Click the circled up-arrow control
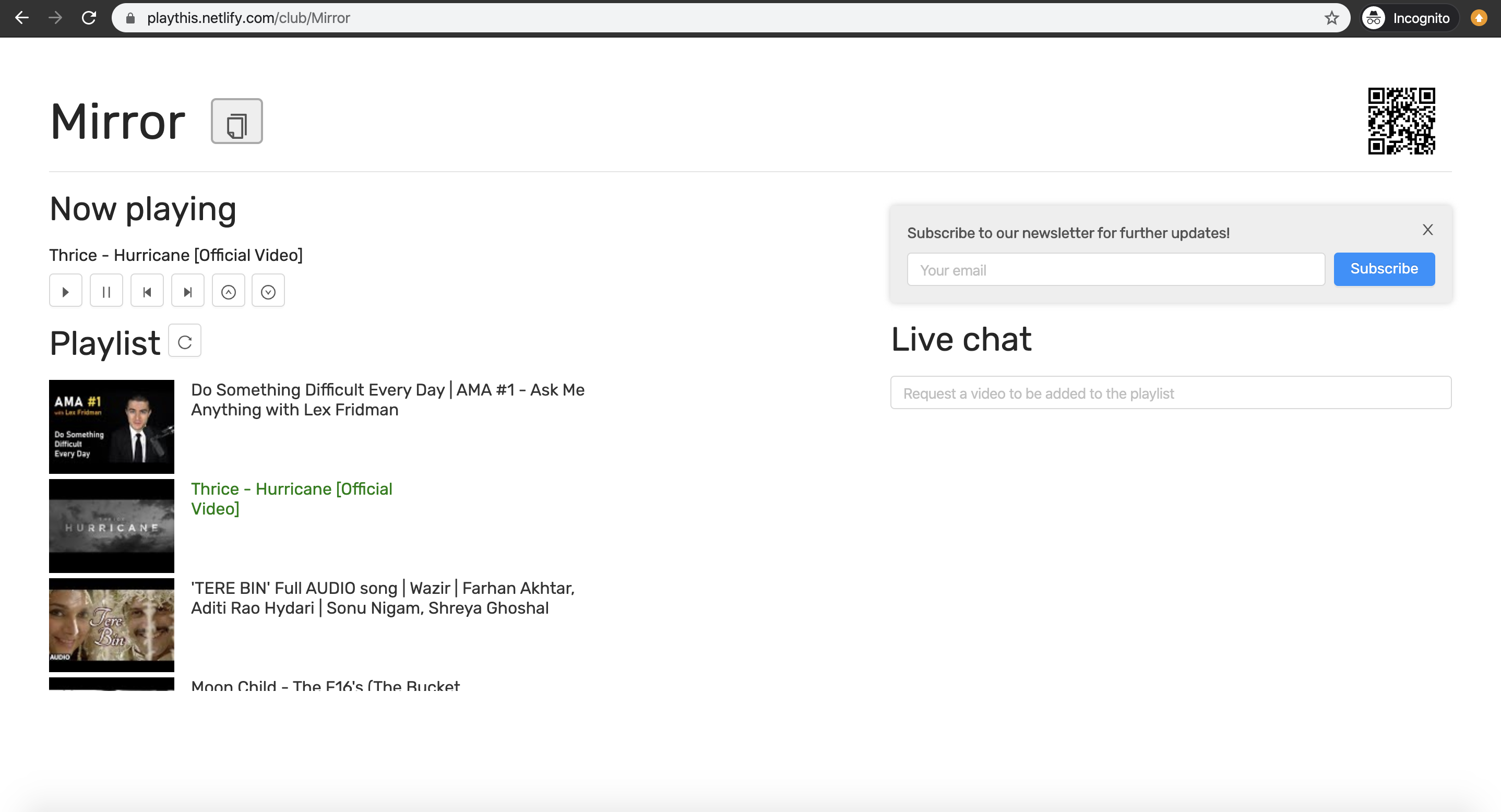 tap(229, 291)
